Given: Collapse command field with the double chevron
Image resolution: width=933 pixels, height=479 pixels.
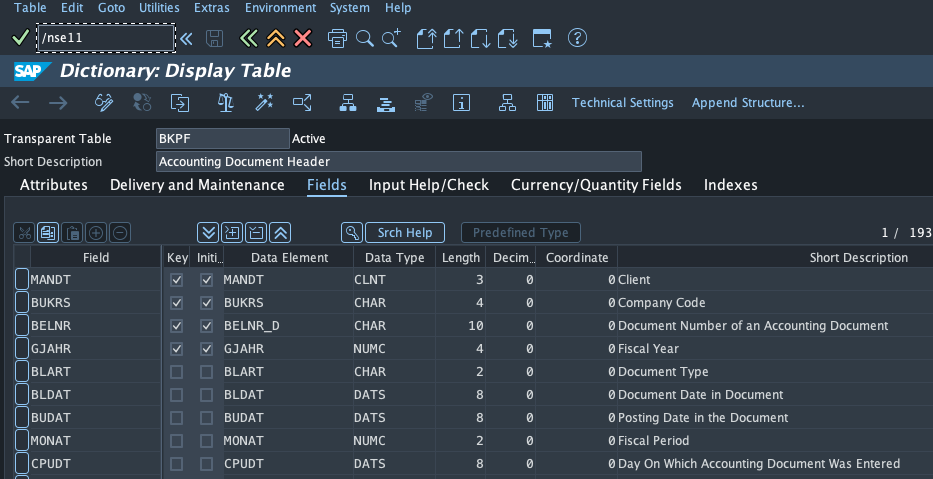Looking at the screenshot, I should [x=186, y=39].
